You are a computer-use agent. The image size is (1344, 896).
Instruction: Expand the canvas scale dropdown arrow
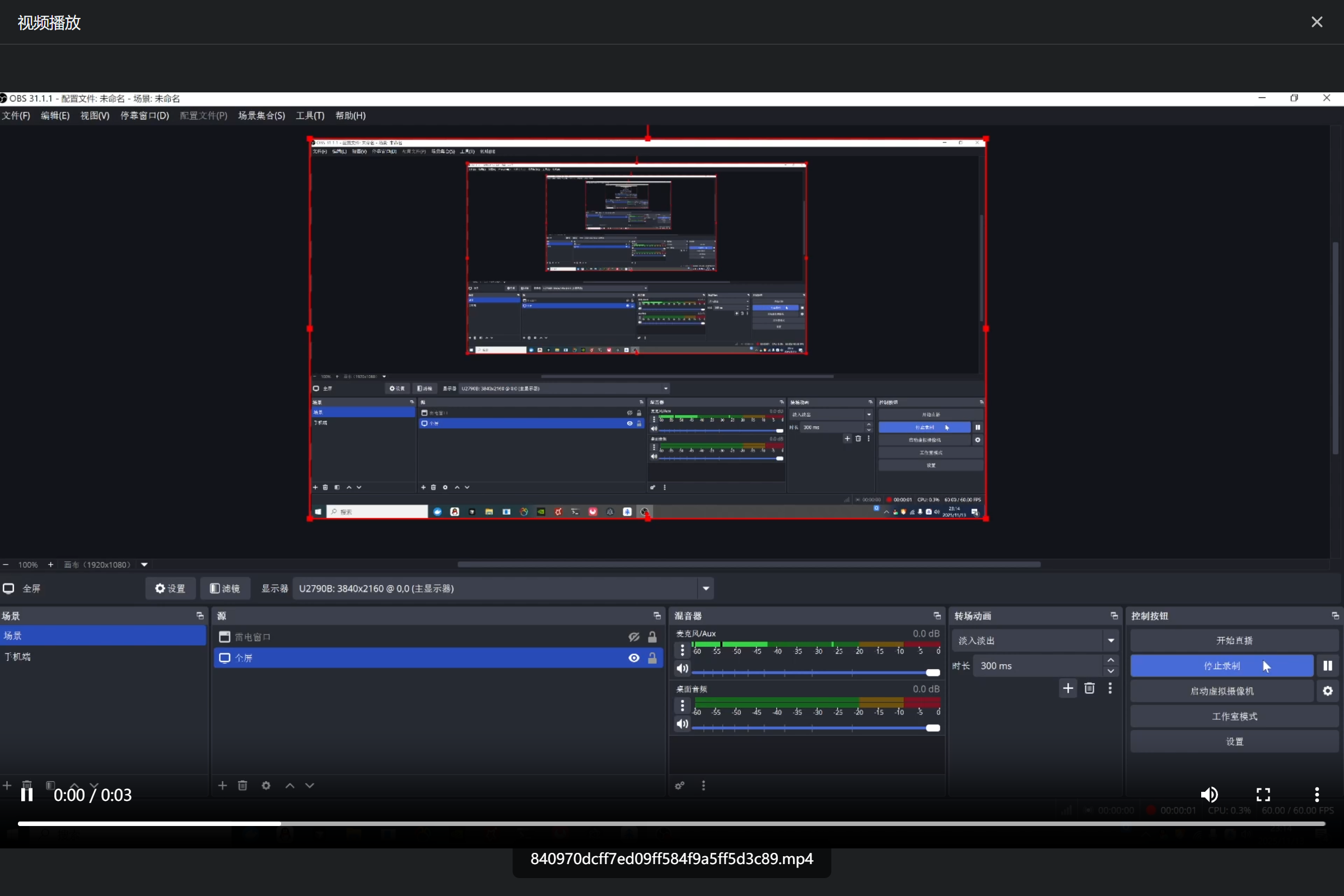[144, 564]
